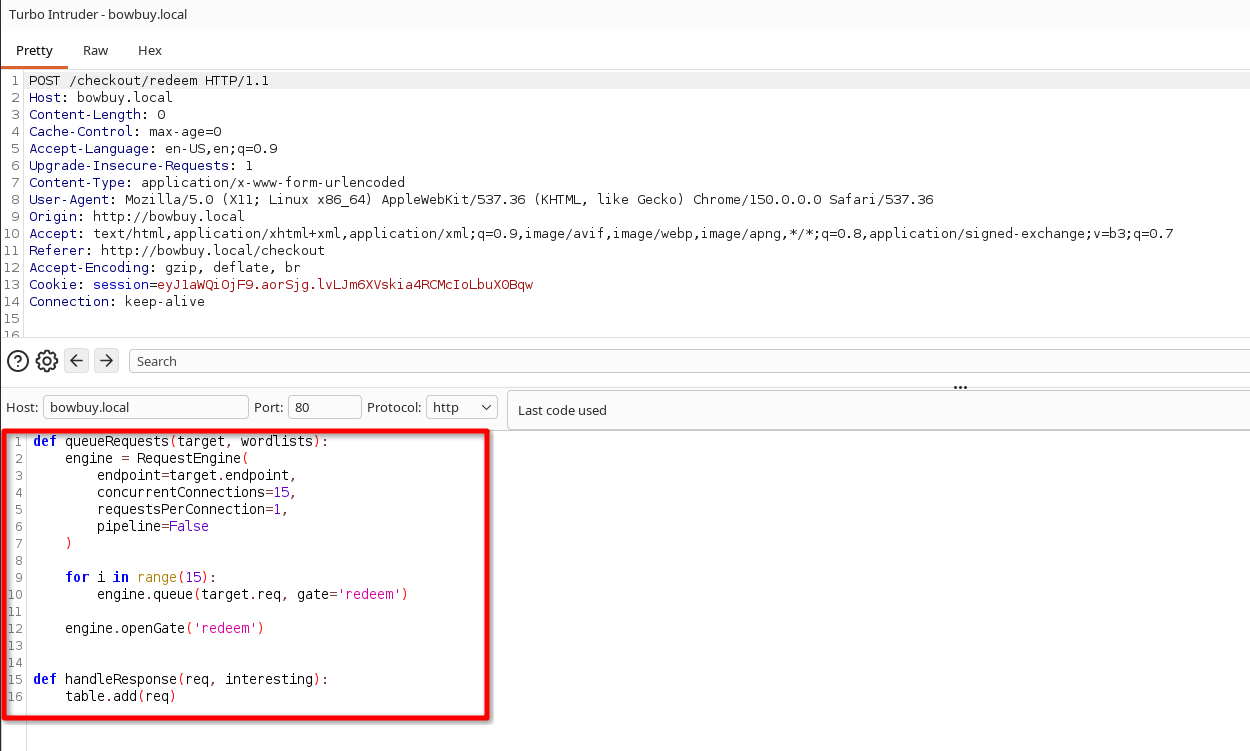Click the Upgrade-Insecure-Requests: 1 header

pyautogui.click(x=141, y=165)
